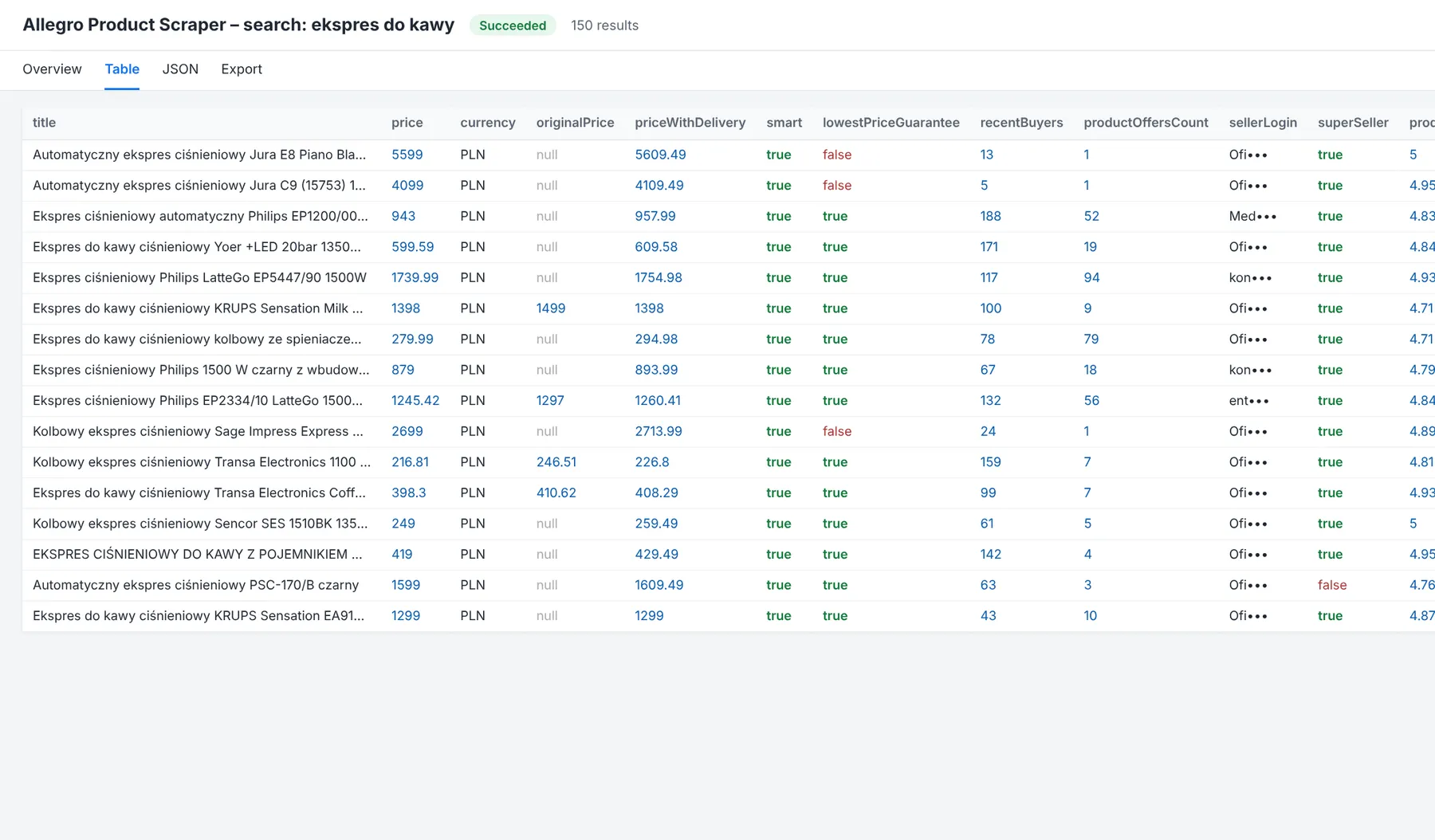Click the originalPrice column header
The height and width of the screenshot is (840, 1435).
pyautogui.click(x=575, y=123)
